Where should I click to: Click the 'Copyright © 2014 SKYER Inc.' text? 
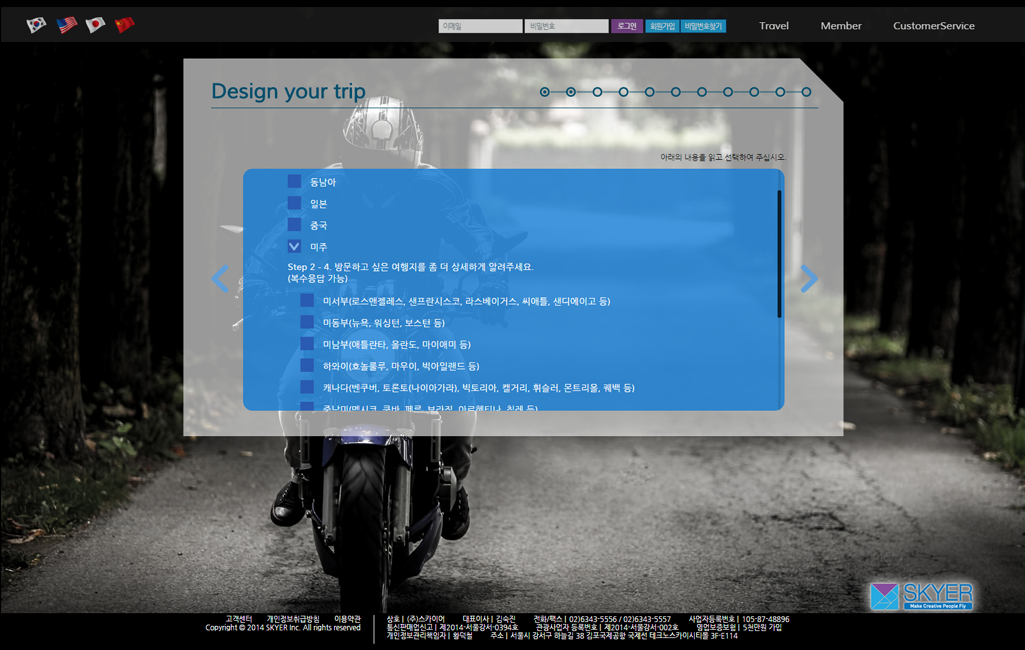(x=283, y=628)
